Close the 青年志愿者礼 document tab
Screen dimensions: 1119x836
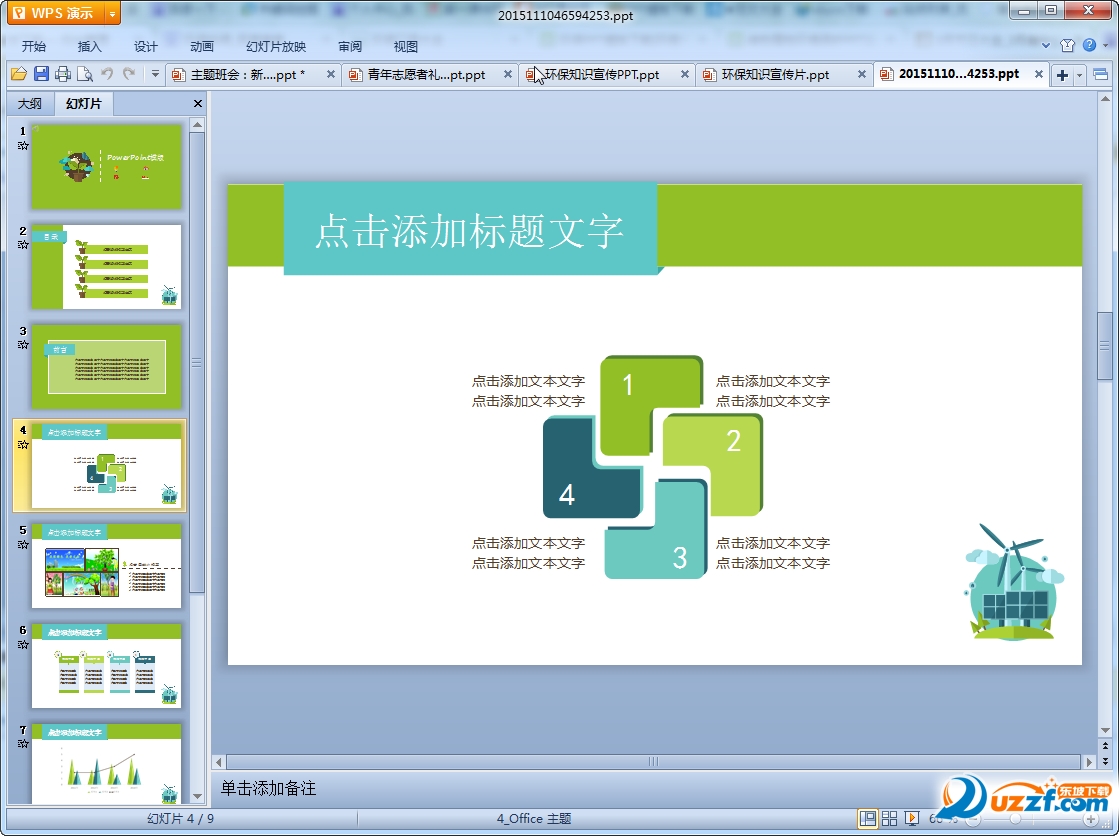(508, 74)
